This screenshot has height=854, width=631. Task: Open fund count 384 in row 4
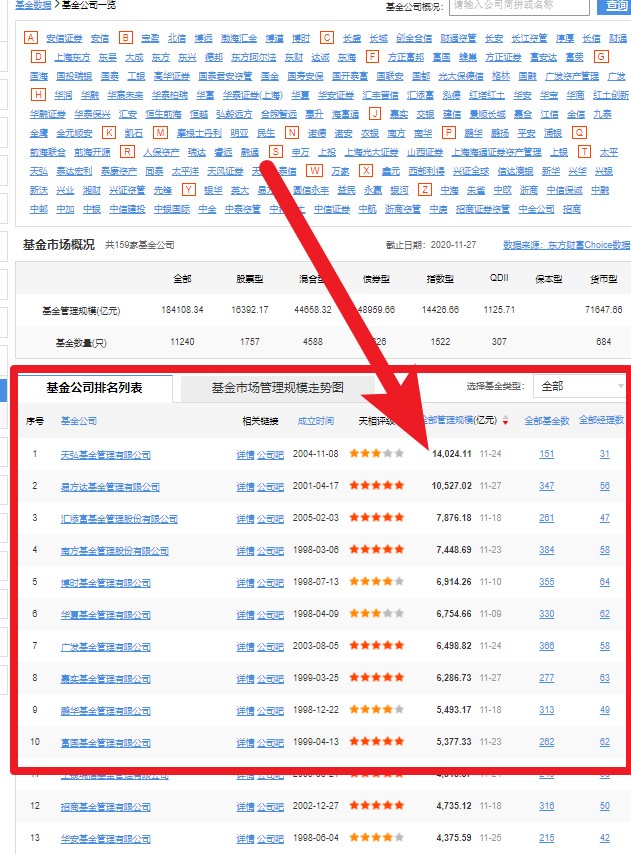[547, 550]
